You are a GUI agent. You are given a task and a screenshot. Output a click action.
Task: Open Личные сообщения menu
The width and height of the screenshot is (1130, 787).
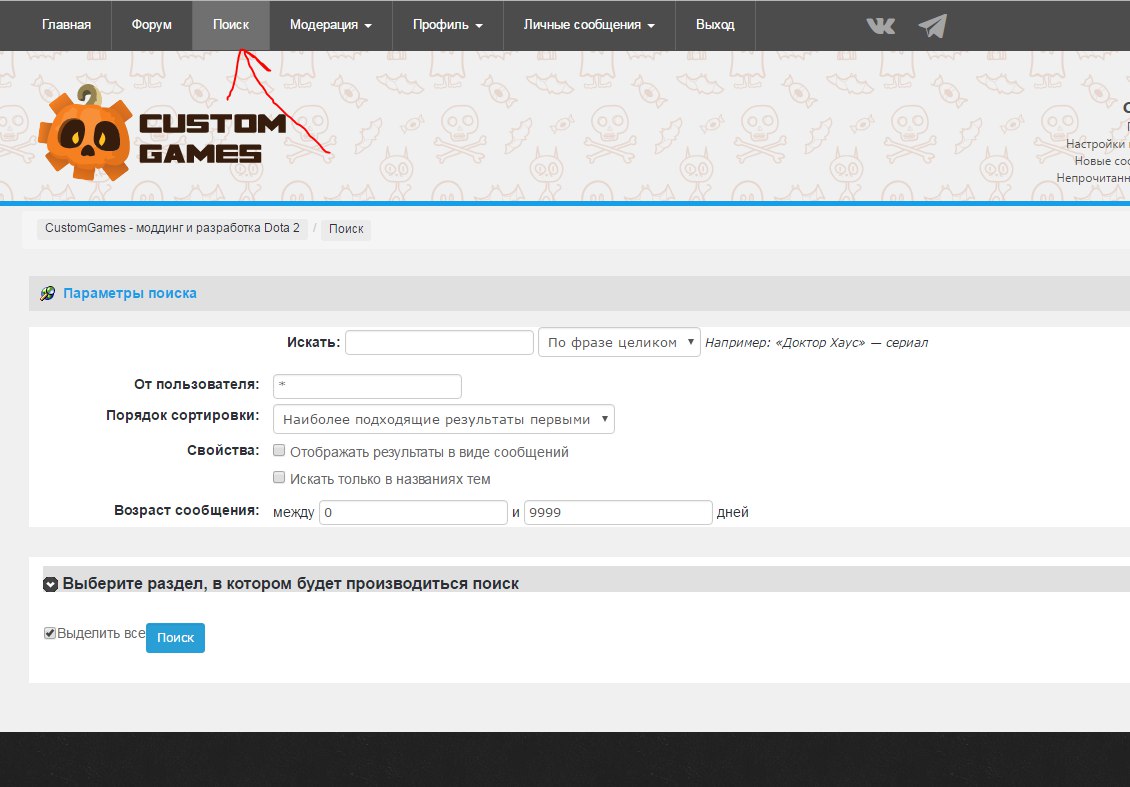[x=589, y=25]
